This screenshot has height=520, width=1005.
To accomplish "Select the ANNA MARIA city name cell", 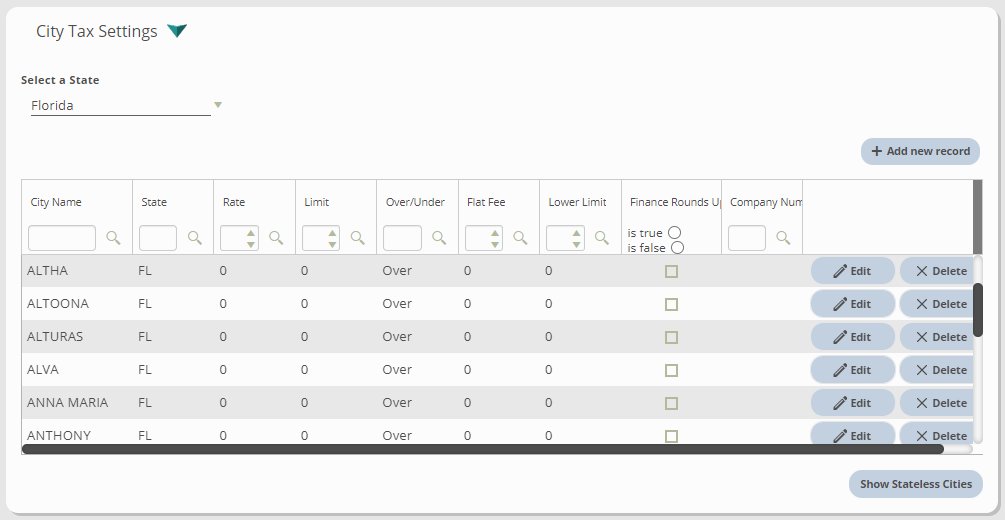I will click(x=77, y=403).
